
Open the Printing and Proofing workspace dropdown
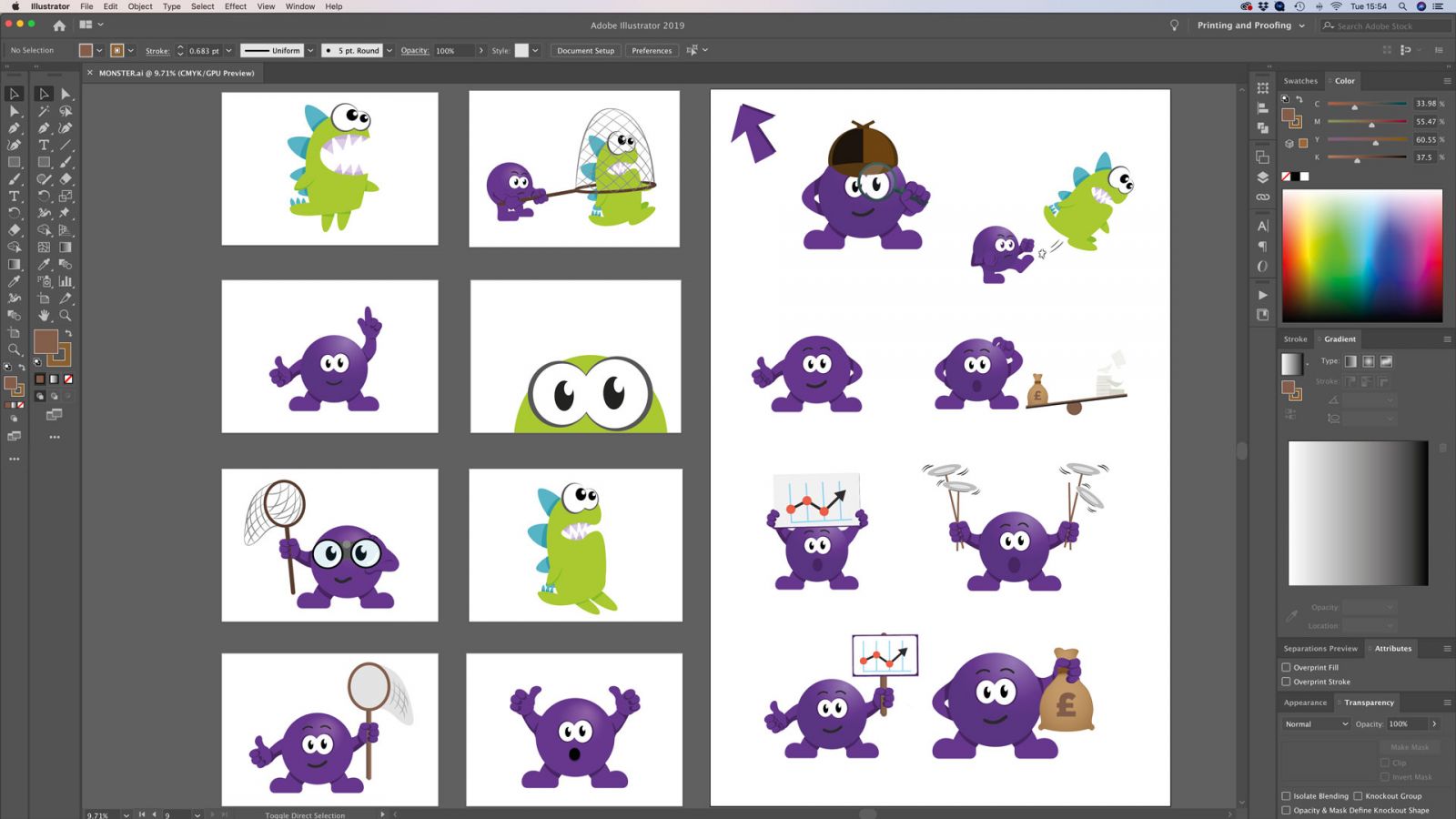[1250, 25]
